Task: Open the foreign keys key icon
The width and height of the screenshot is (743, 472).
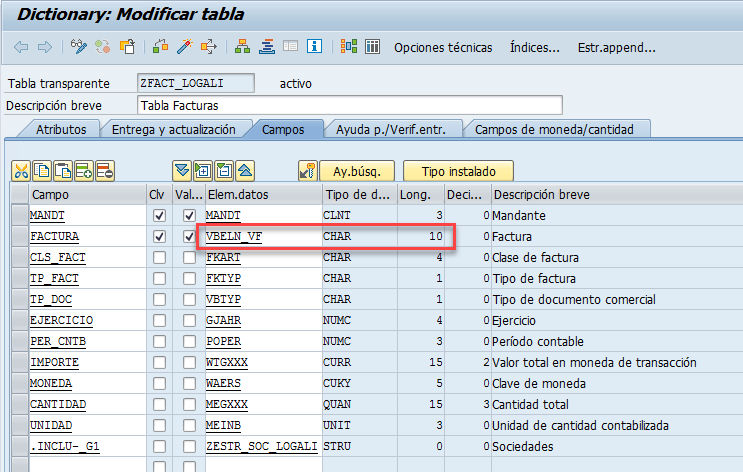Action: click(308, 171)
